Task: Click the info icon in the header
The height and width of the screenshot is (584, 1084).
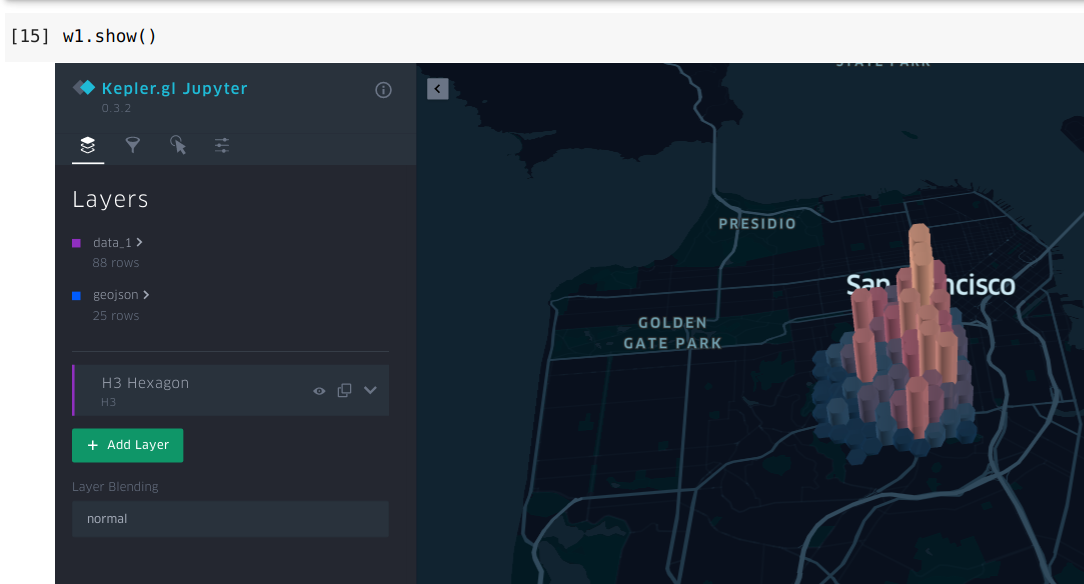Action: [x=383, y=89]
